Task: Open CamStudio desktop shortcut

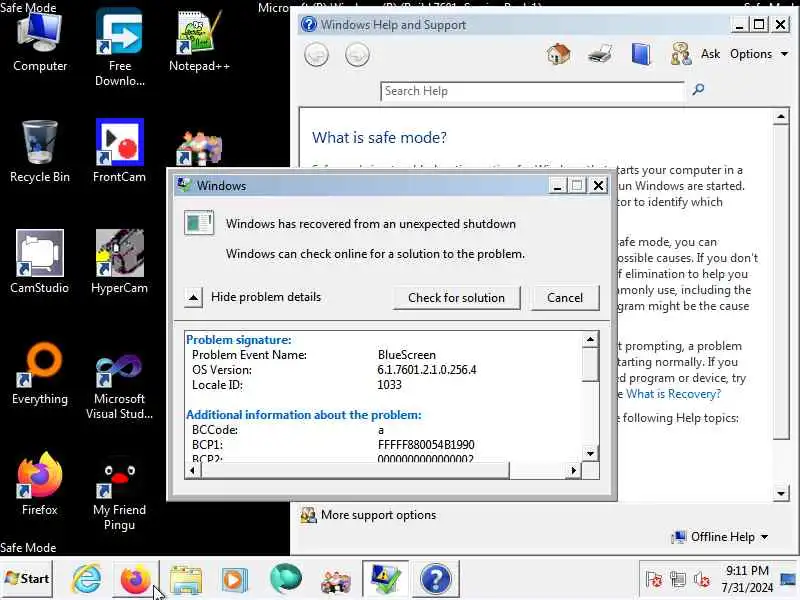Action: point(40,262)
